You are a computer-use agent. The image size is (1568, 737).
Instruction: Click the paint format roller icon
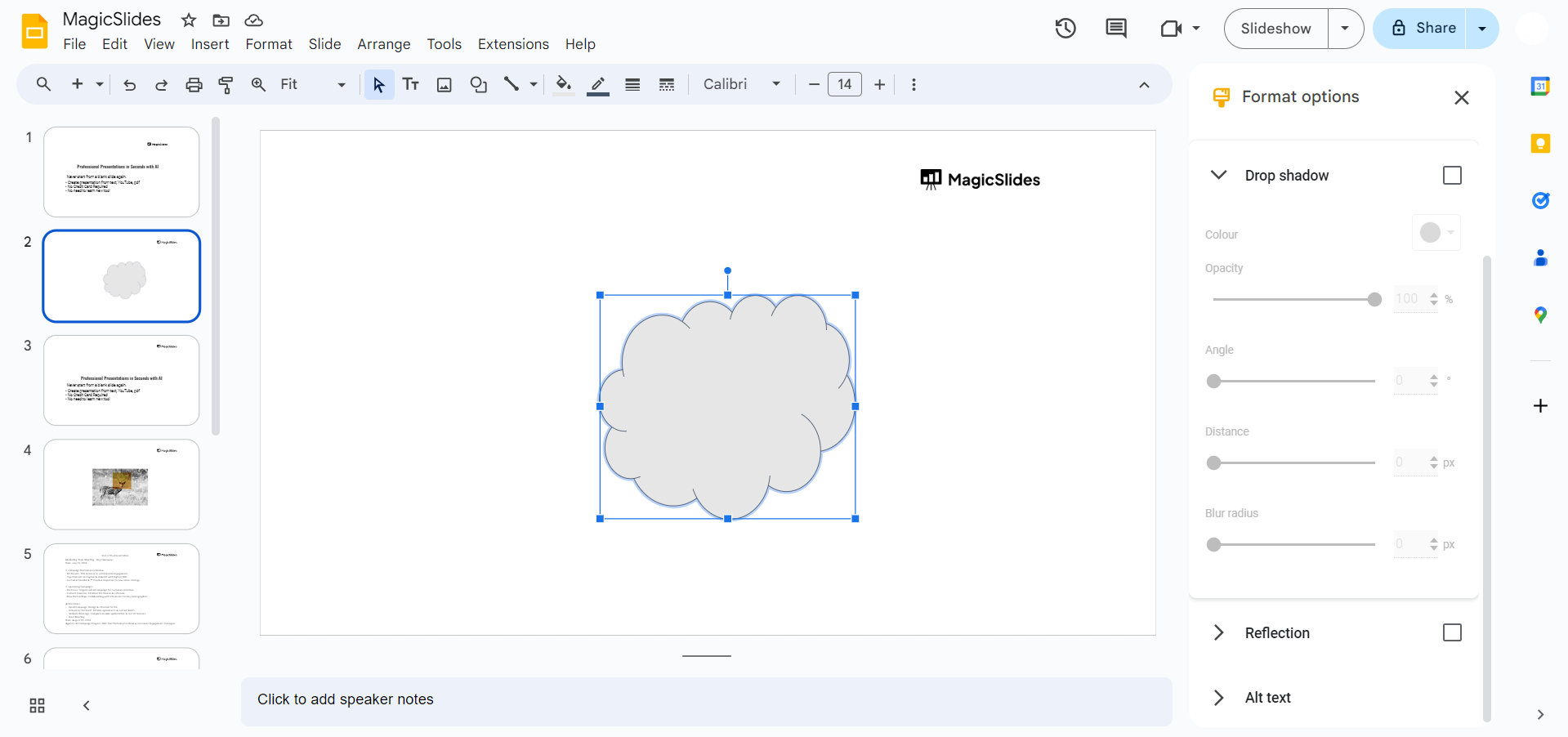[x=226, y=84]
